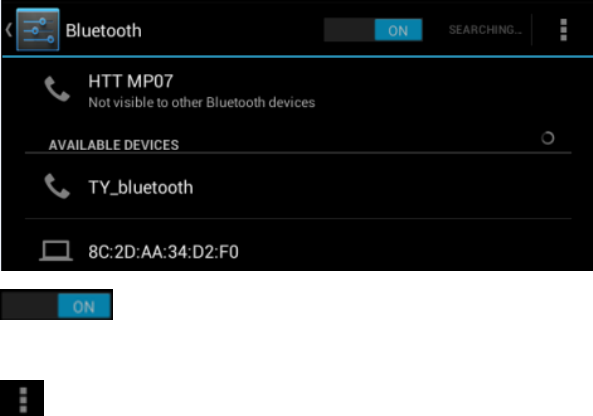This screenshot has height=416, width=593.
Task: Click the dark off side of the header Bluetooth switch
Action: click(x=349, y=30)
